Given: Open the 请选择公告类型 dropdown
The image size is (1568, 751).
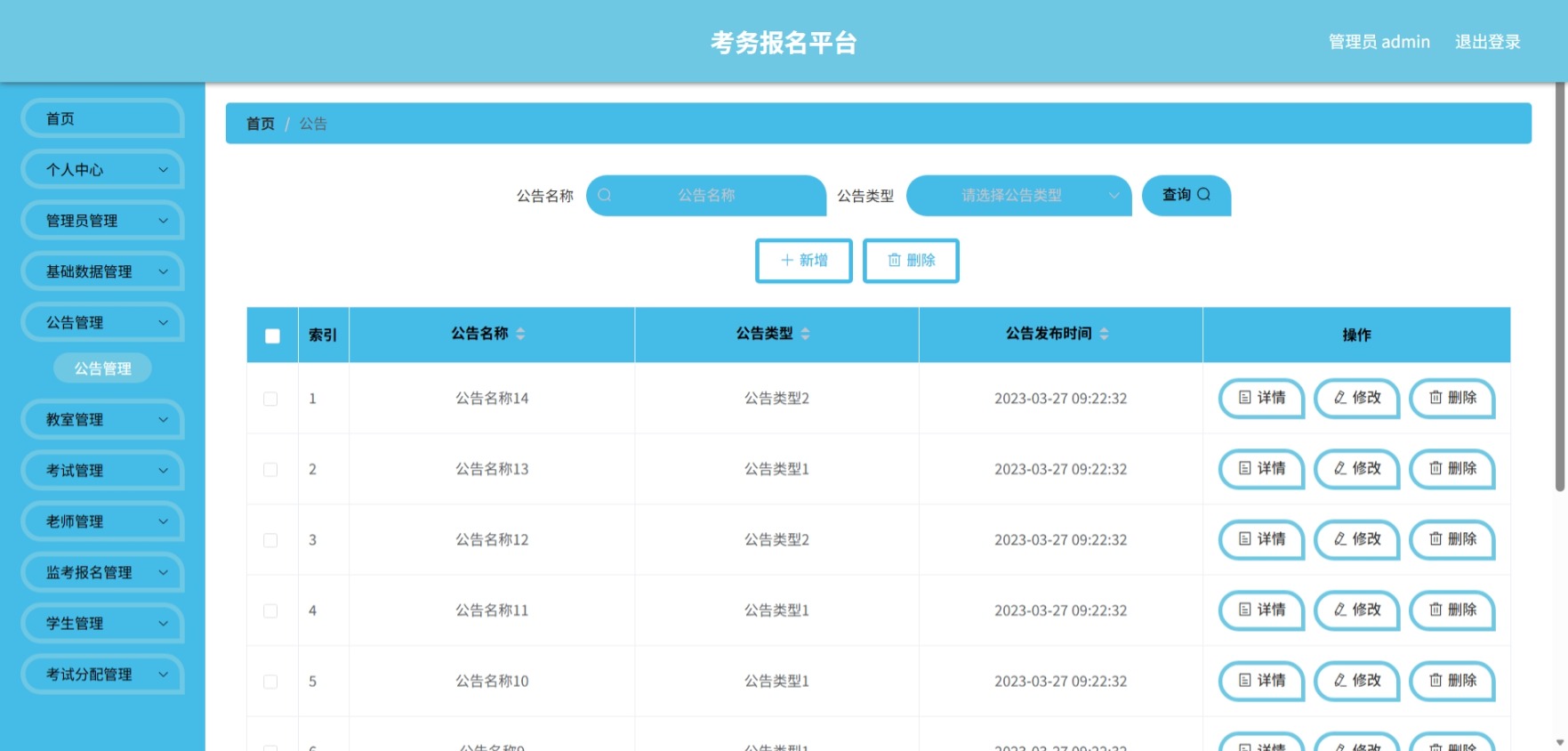Looking at the screenshot, I should [x=1018, y=195].
